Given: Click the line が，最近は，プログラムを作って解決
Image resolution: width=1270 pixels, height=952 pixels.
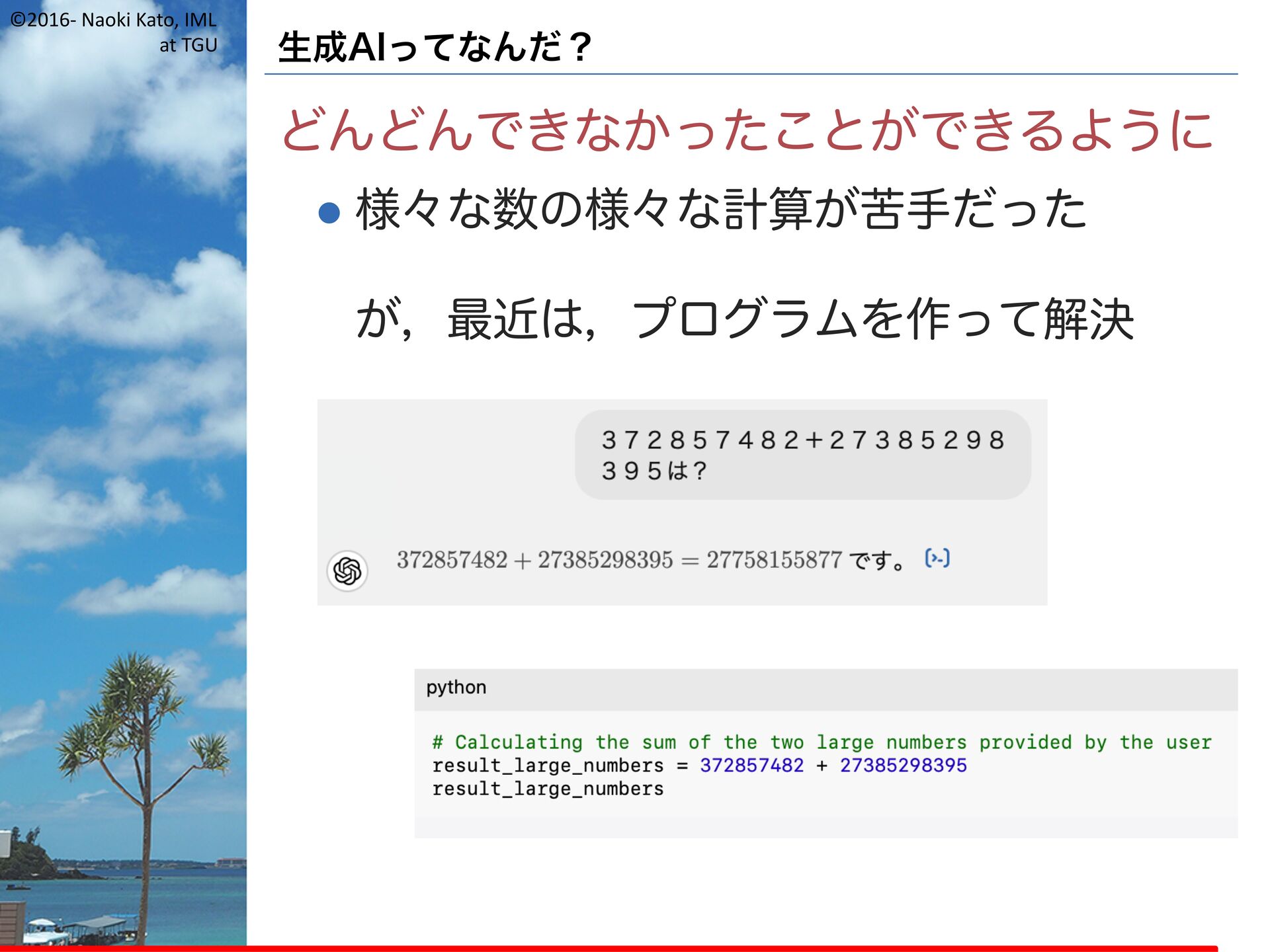Looking at the screenshot, I should tap(745, 319).
